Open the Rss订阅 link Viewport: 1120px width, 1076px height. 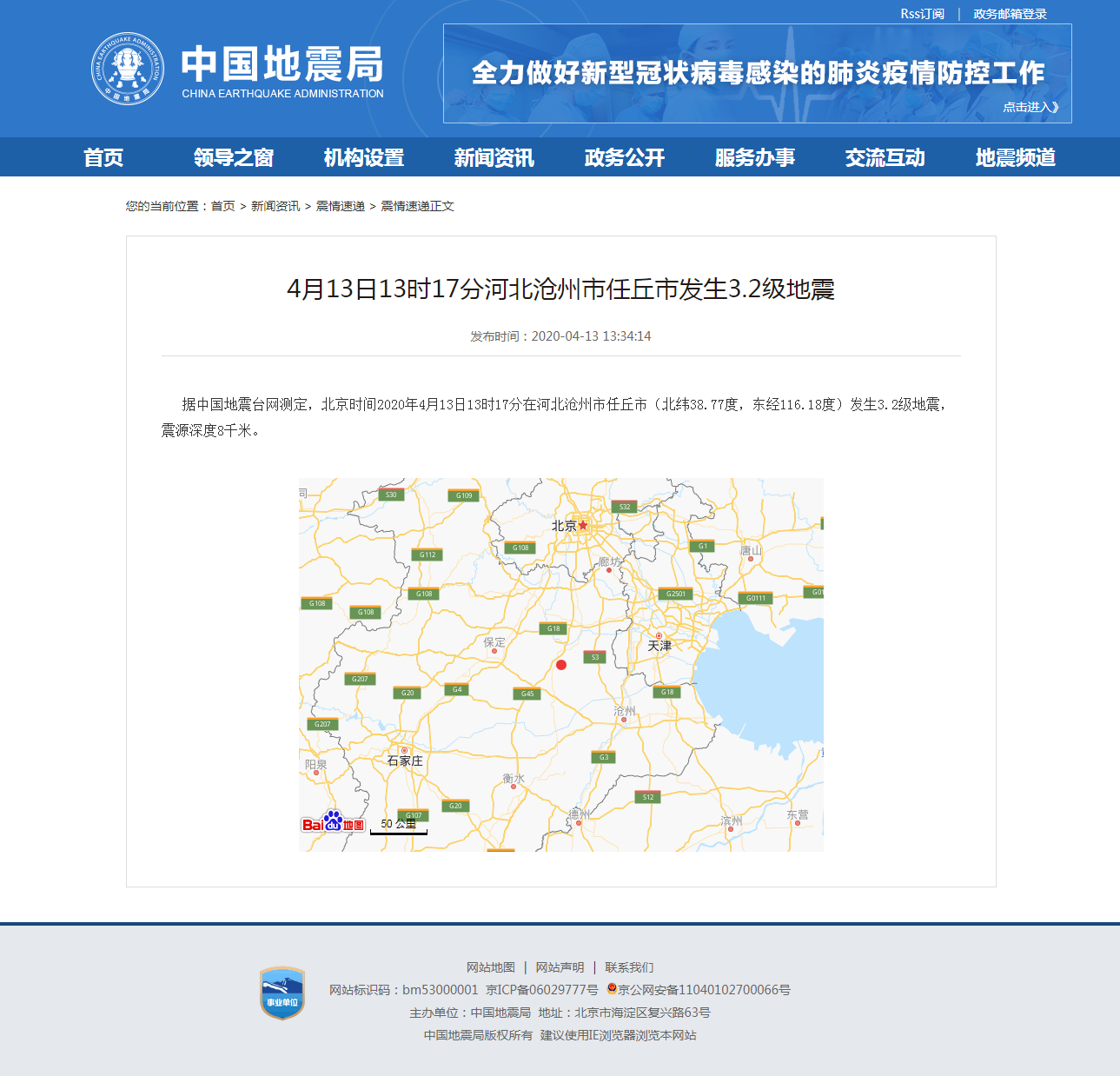[922, 14]
